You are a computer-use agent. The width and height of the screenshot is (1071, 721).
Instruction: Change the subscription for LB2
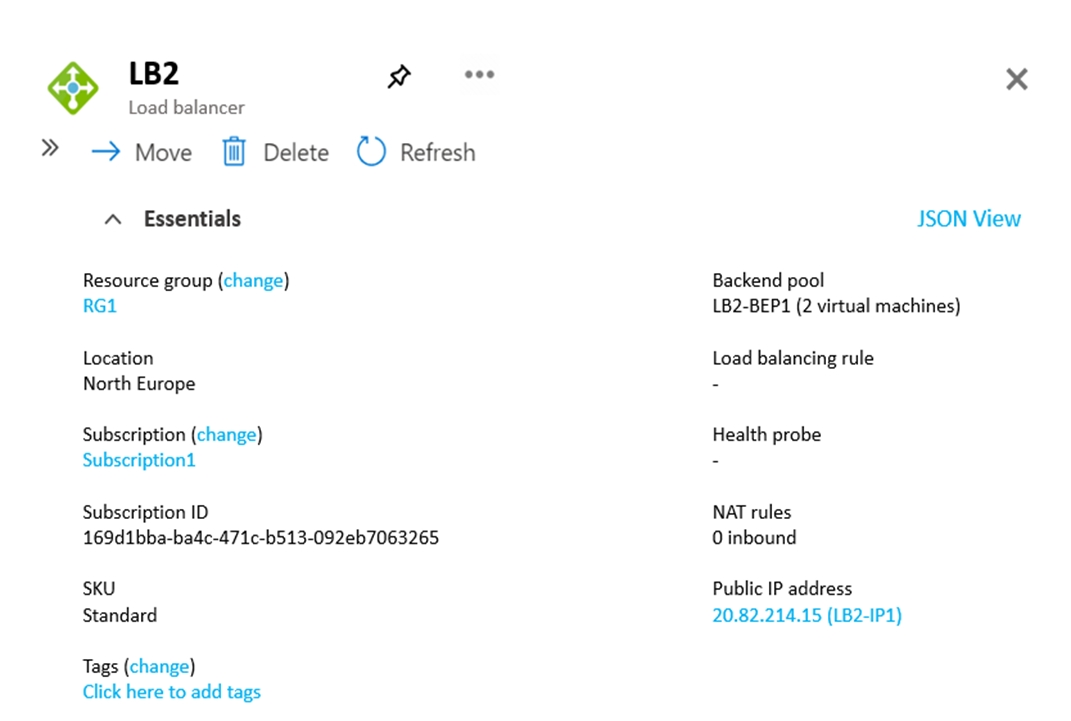[226, 434]
